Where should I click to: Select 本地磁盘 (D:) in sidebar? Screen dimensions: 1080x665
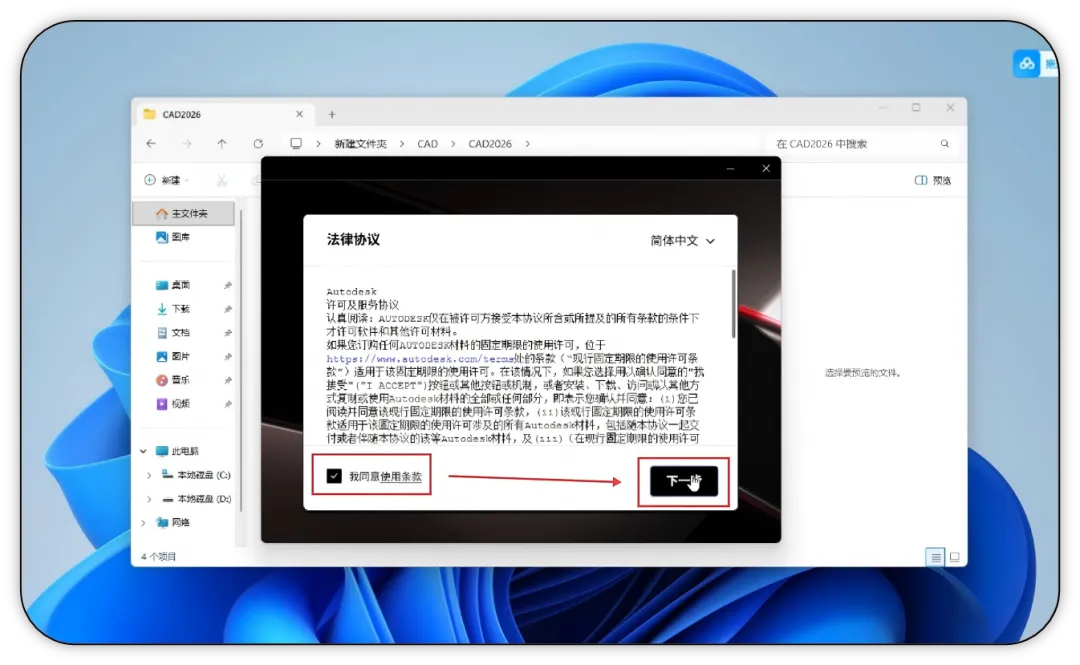pyautogui.click(x=196, y=499)
